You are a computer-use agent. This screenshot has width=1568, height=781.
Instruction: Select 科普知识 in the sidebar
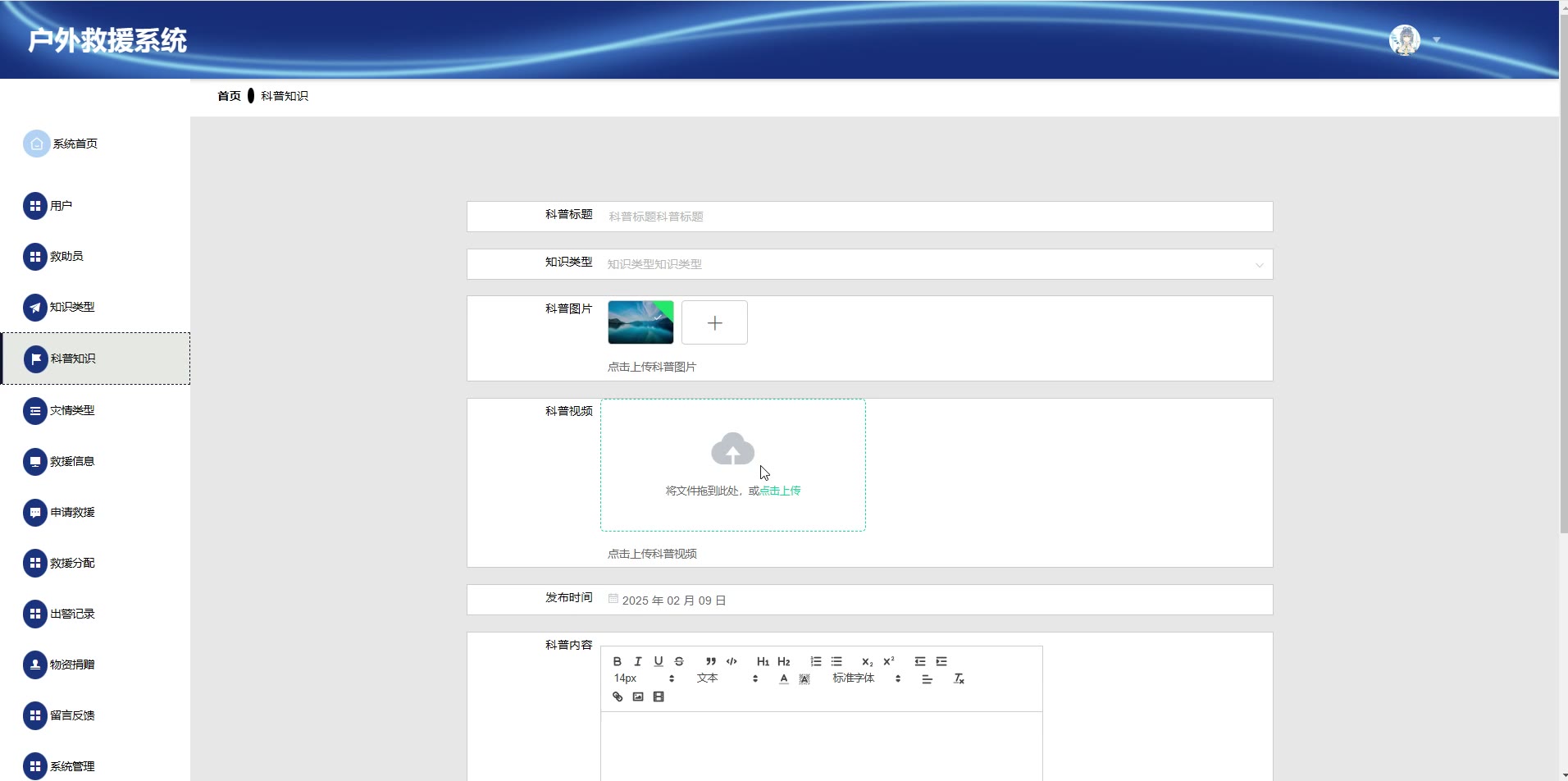[95, 359]
